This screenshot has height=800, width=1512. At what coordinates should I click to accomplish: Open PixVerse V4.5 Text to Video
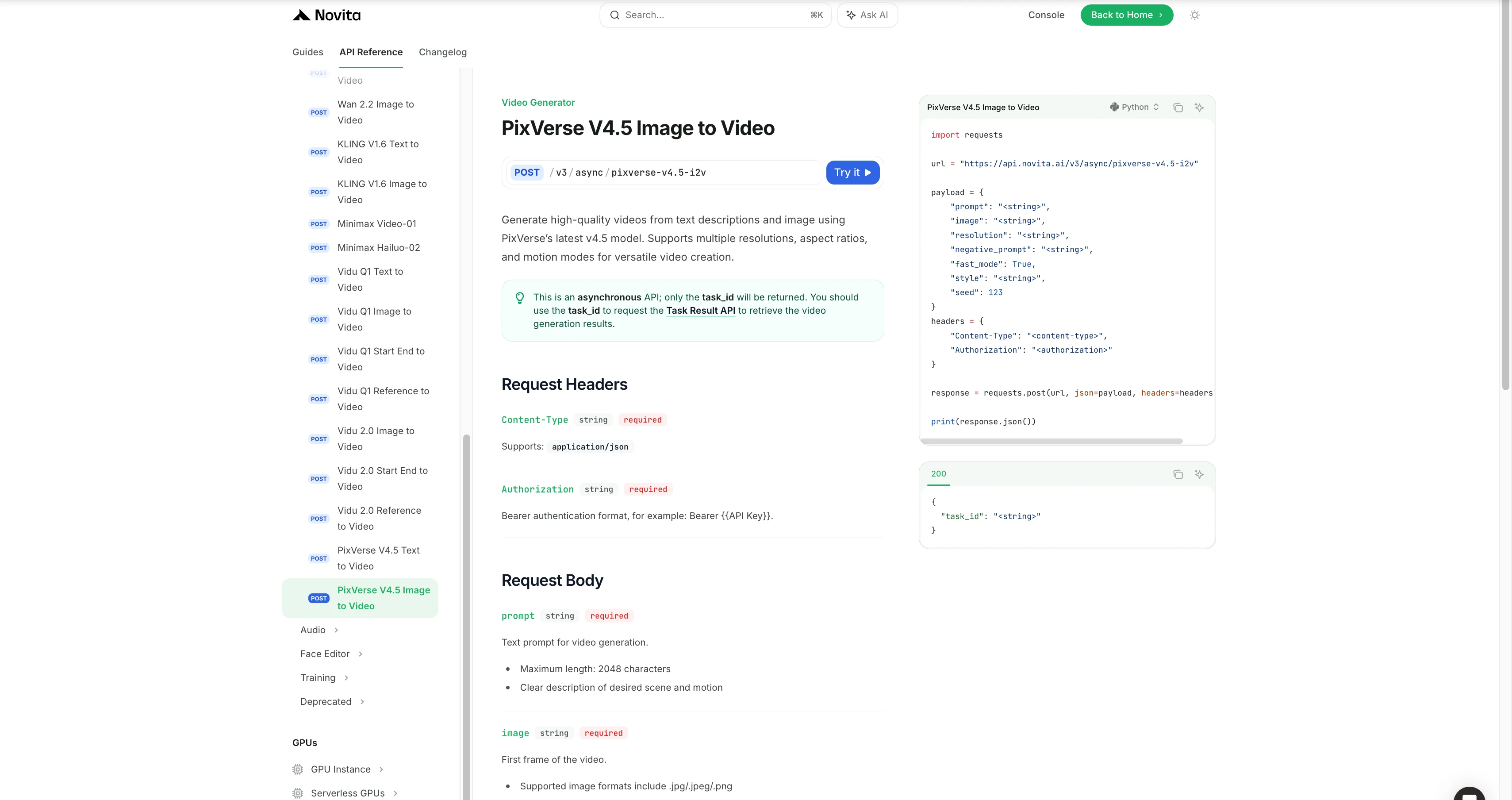pos(378,559)
